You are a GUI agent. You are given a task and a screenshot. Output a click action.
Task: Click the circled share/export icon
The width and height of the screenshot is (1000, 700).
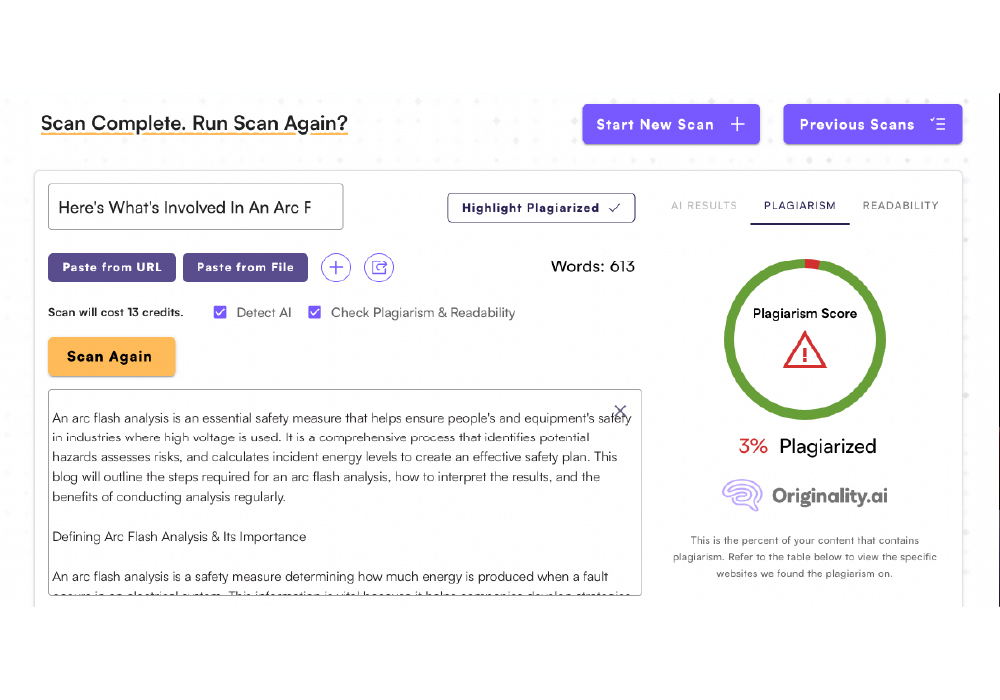click(379, 267)
